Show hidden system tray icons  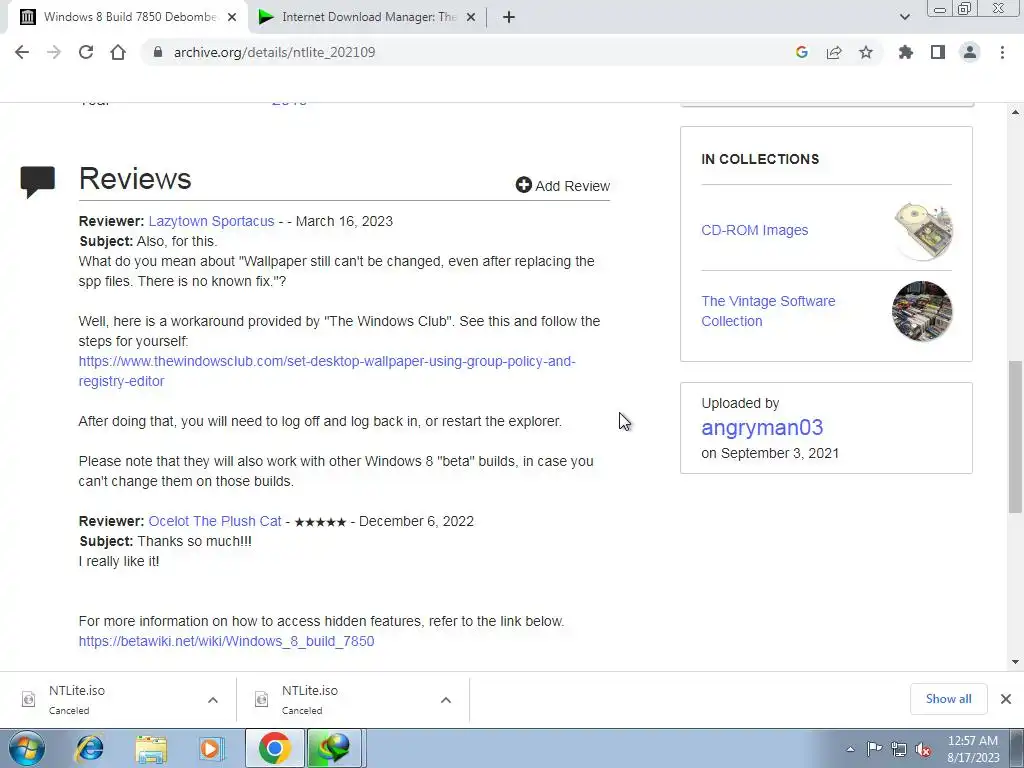[x=850, y=749]
